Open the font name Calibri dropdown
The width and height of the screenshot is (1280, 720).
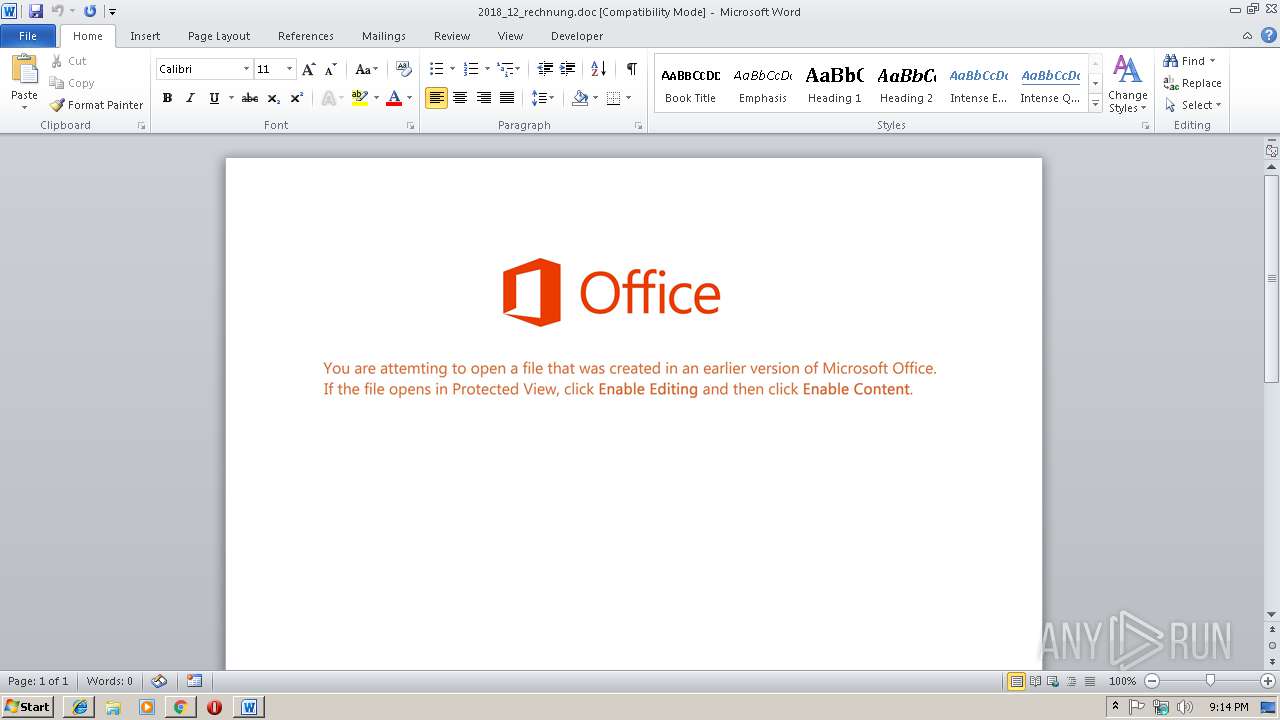pyautogui.click(x=246, y=69)
